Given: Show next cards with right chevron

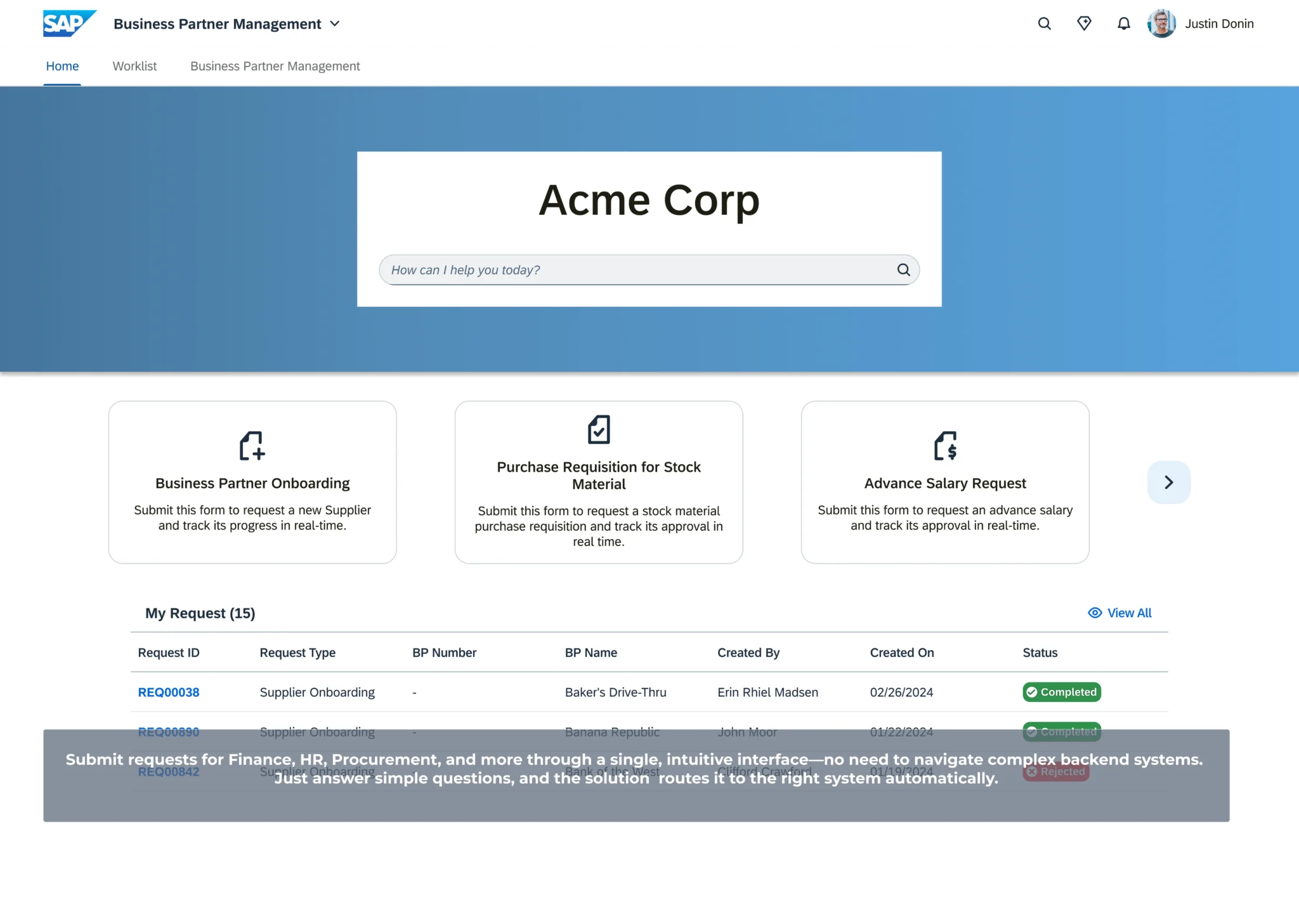Looking at the screenshot, I should [1168, 482].
